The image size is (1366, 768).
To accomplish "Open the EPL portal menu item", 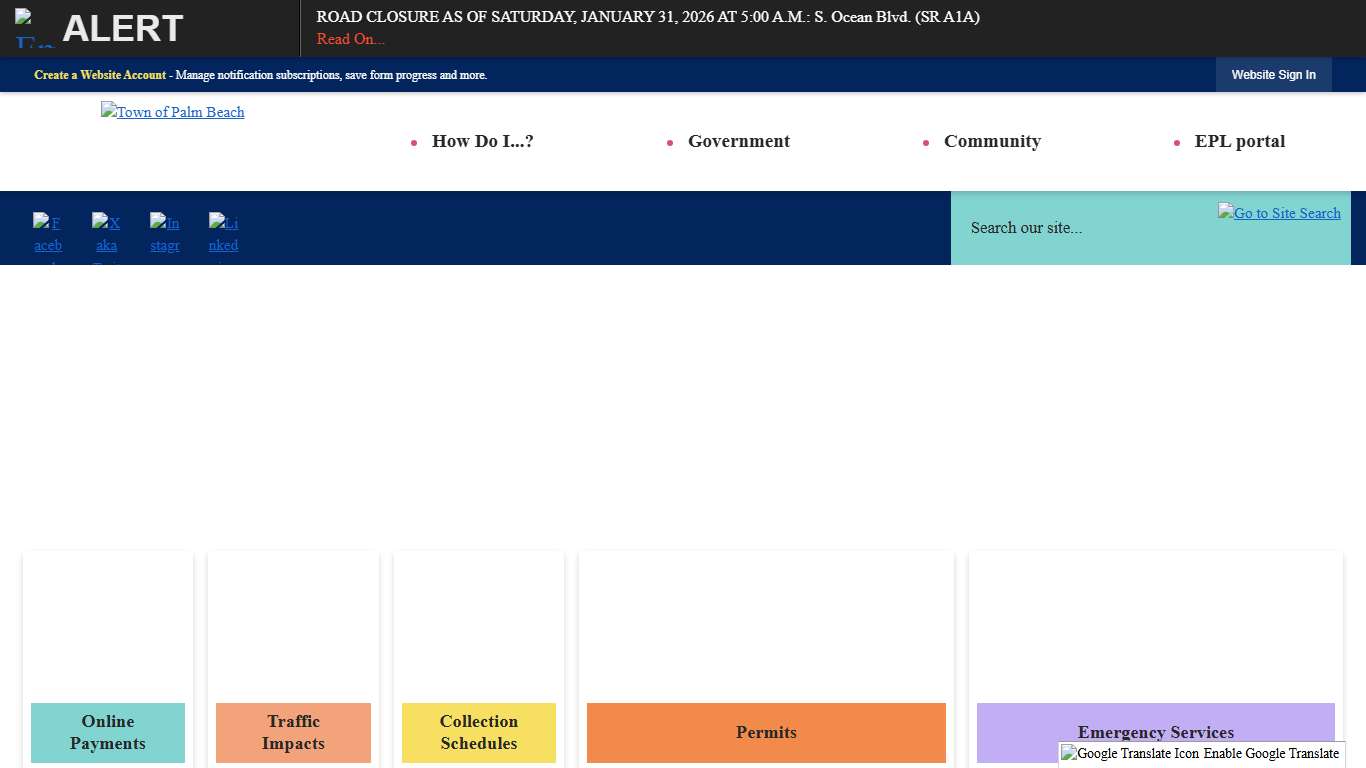I will [1239, 141].
